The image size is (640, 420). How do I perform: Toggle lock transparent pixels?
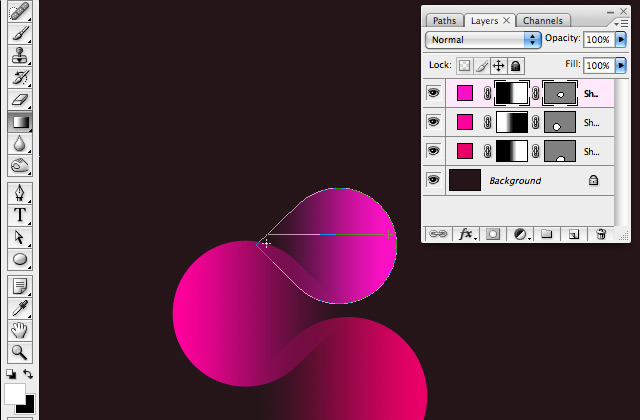coord(464,66)
